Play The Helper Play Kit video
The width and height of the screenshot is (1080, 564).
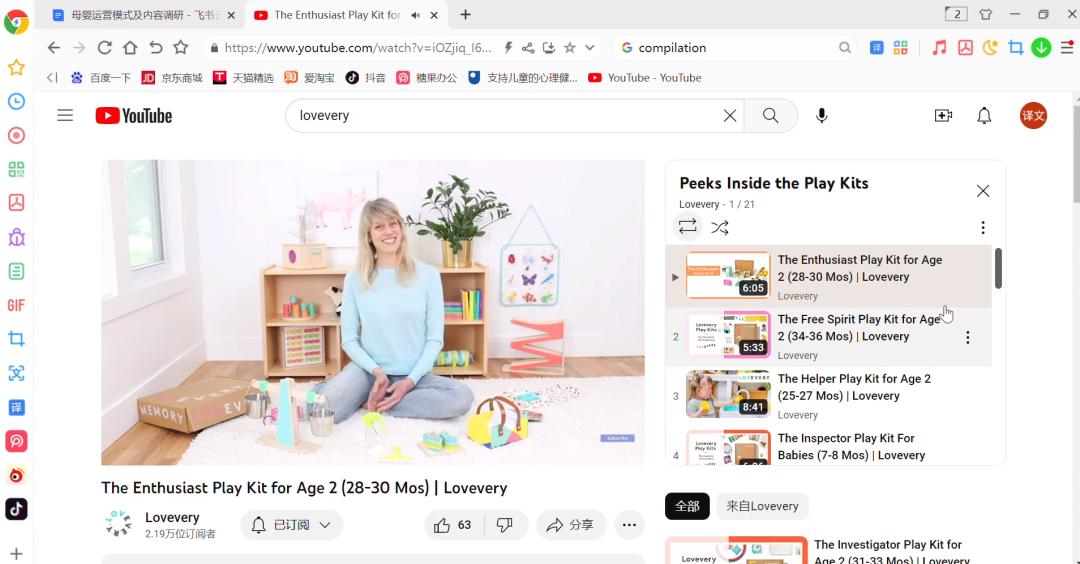(829, 396)
